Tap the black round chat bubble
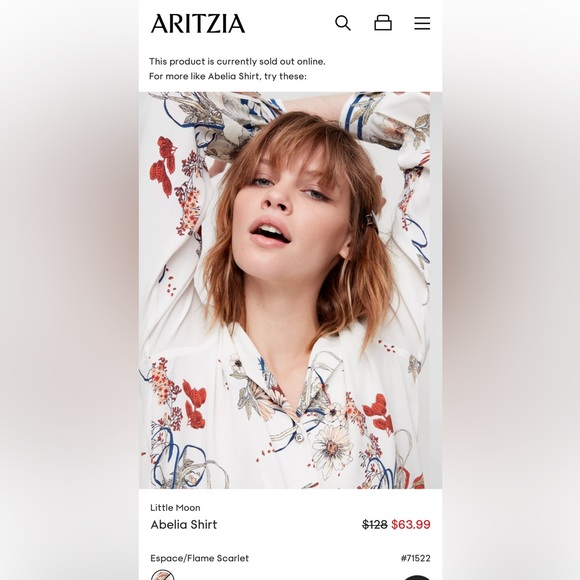This screenshot has height=580, width=580. (417, 577)
